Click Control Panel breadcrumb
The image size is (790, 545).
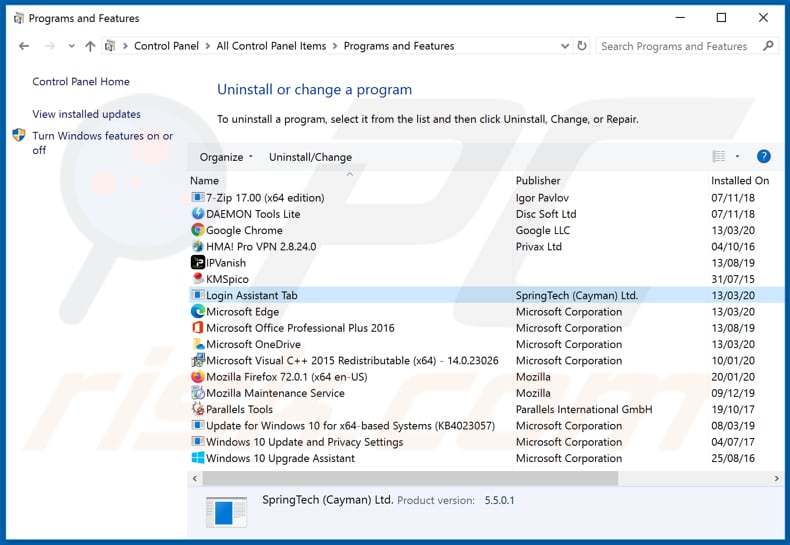166,46
